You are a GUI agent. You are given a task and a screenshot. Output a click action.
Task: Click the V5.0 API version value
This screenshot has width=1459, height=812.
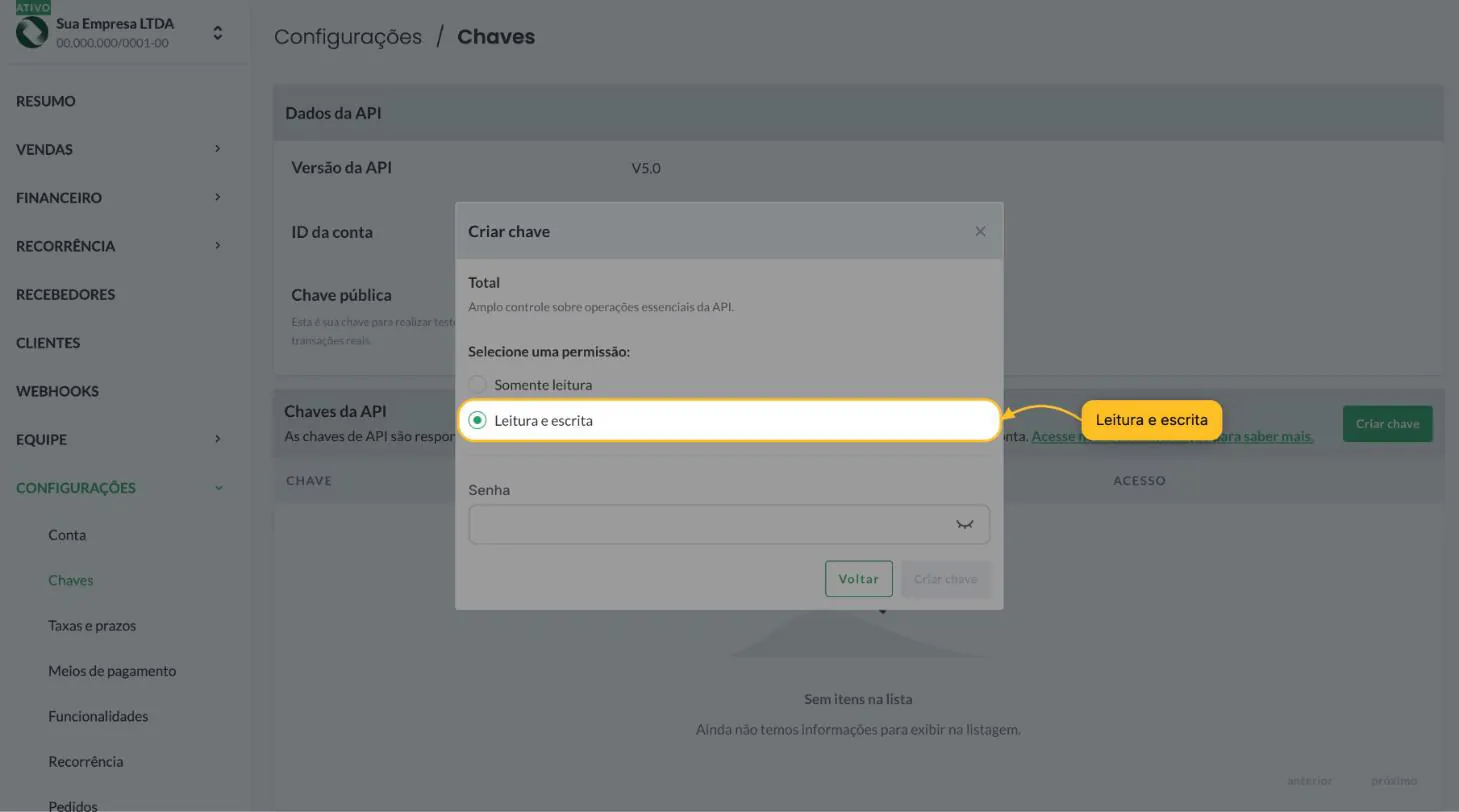(x=646, y=168)
